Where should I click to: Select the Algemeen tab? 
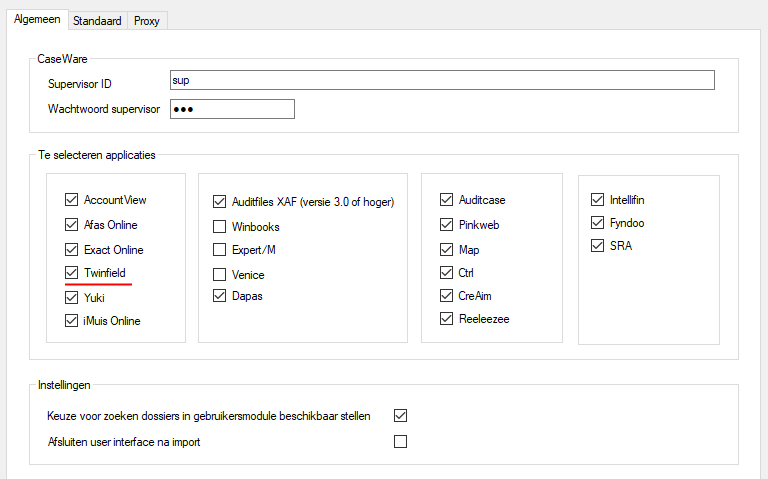click(37, 19)
